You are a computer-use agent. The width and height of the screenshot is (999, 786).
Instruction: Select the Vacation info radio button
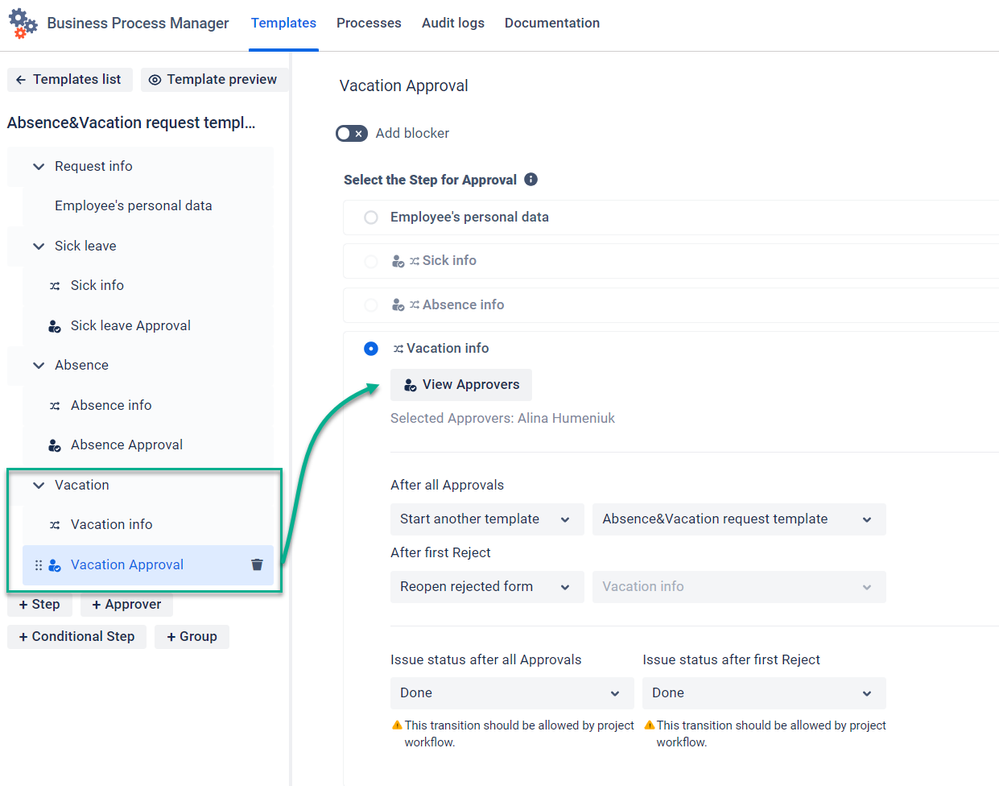tap(371, 348)
